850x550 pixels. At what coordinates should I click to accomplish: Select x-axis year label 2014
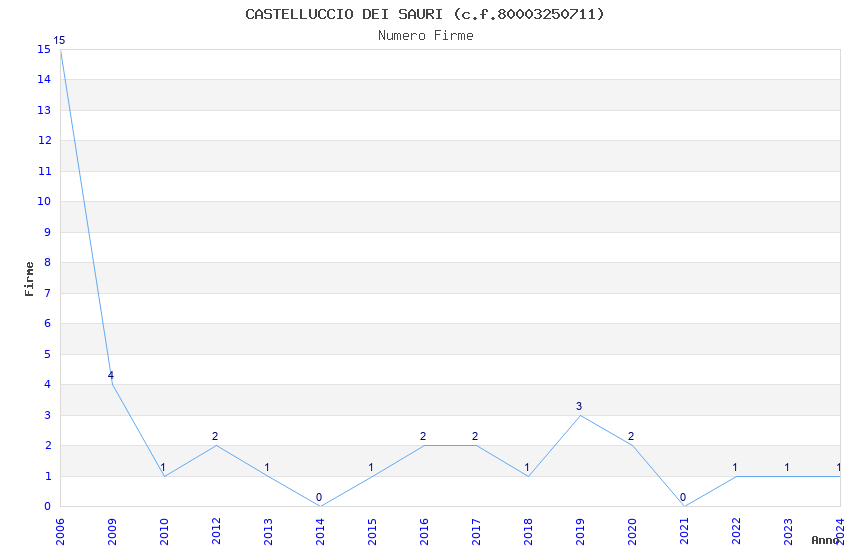tap(320, 532)
